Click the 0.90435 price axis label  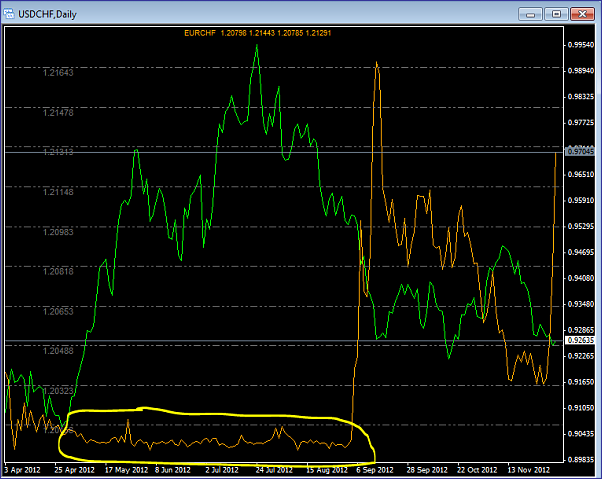coord(580,434)
